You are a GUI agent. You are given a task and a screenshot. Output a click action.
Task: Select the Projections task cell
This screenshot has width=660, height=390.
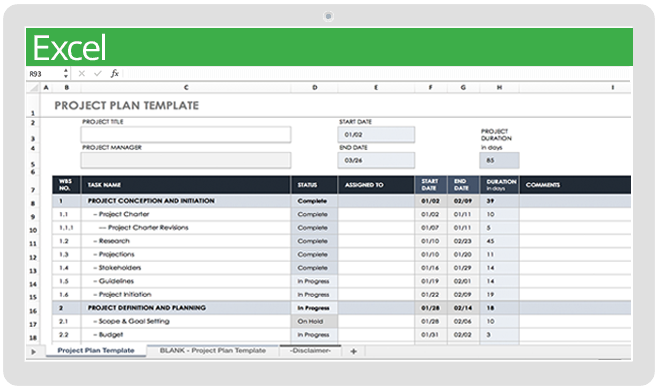pos(186,255)
